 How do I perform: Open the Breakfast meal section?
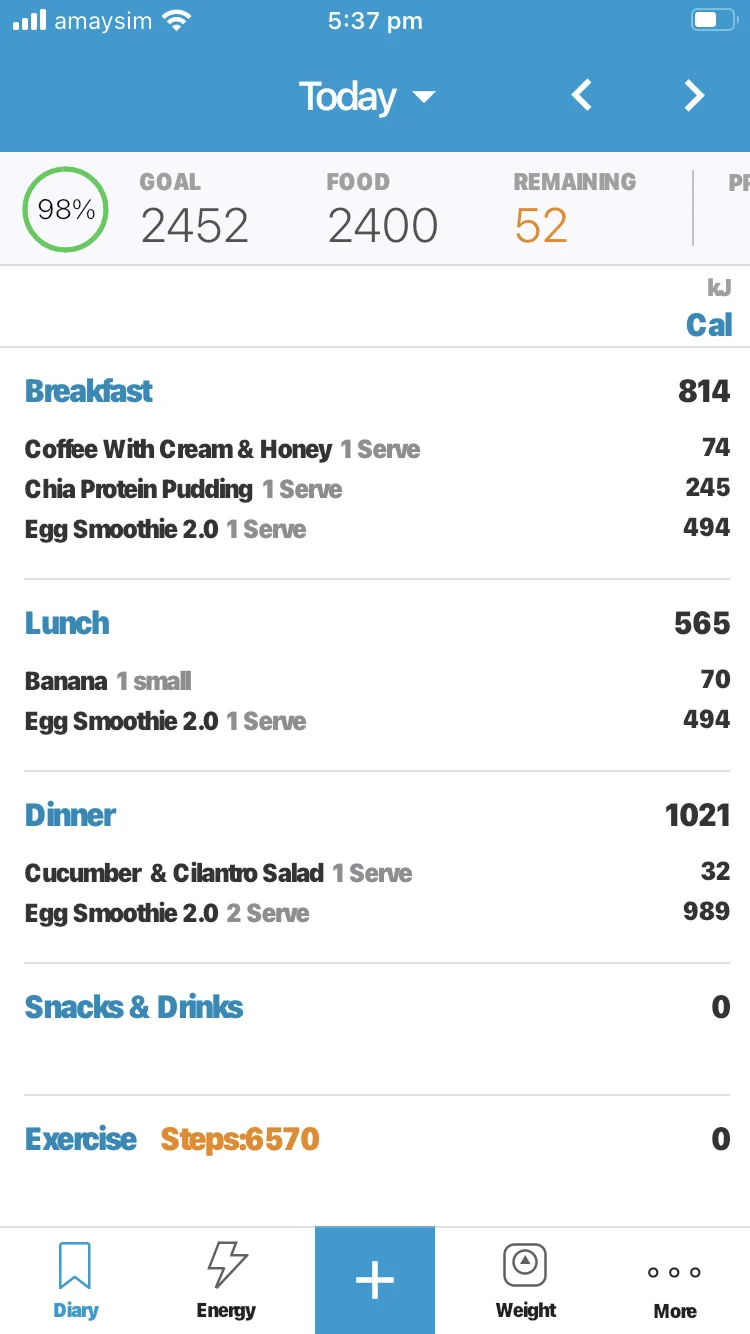(89, 391)
